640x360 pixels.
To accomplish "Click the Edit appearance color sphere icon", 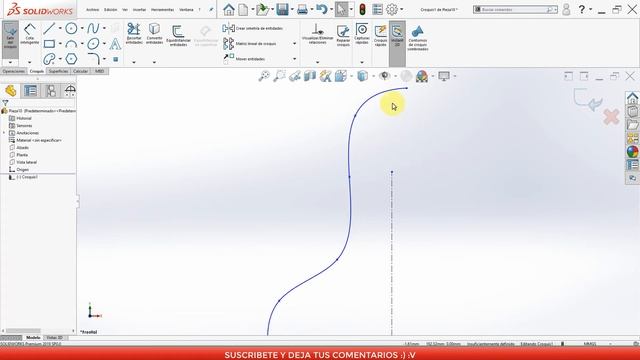I will tap(422, 76).
